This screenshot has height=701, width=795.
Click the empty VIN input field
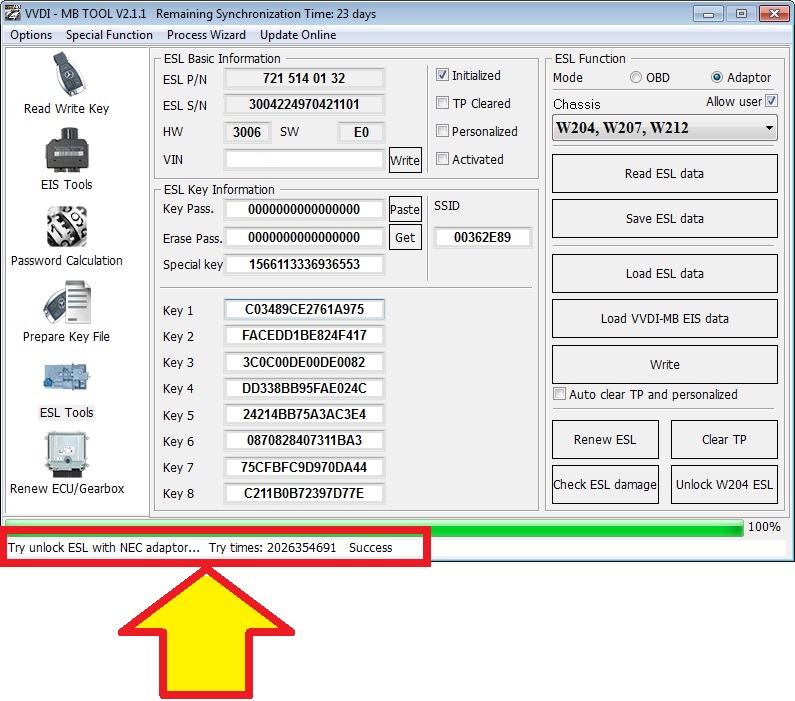click(x=304, y=160)
